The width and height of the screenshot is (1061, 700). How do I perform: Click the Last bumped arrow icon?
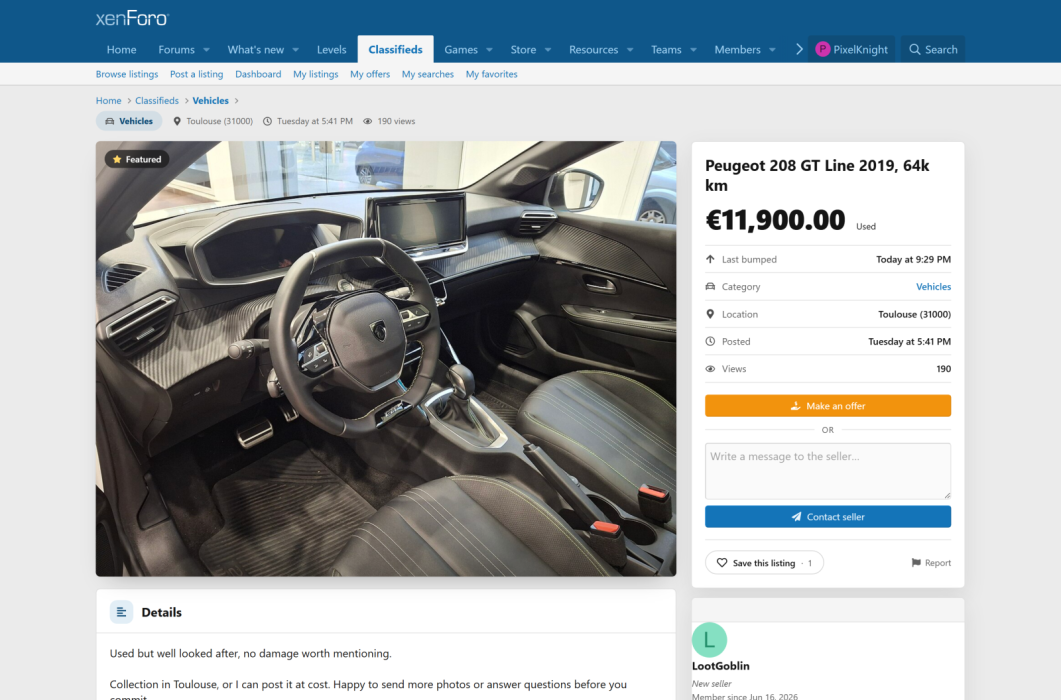(x=710, y=259)
